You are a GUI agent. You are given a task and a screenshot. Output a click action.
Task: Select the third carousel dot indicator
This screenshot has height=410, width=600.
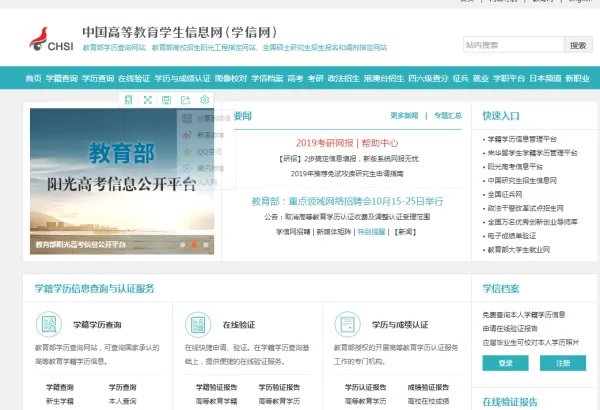205,245
